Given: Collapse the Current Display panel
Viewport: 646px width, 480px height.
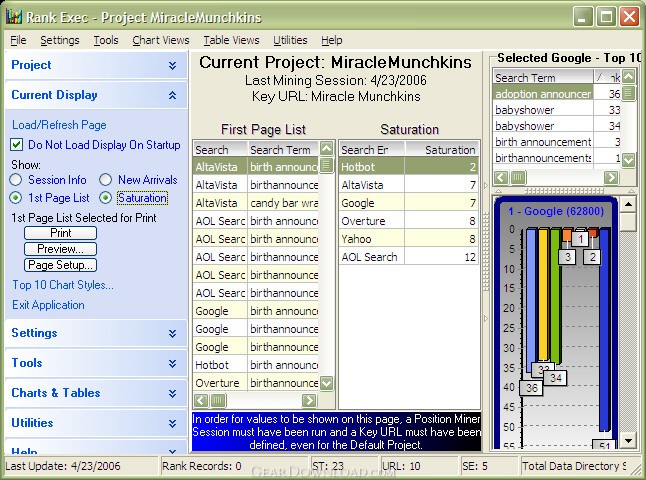Looking at the screenshot, I should click(172, 95).
